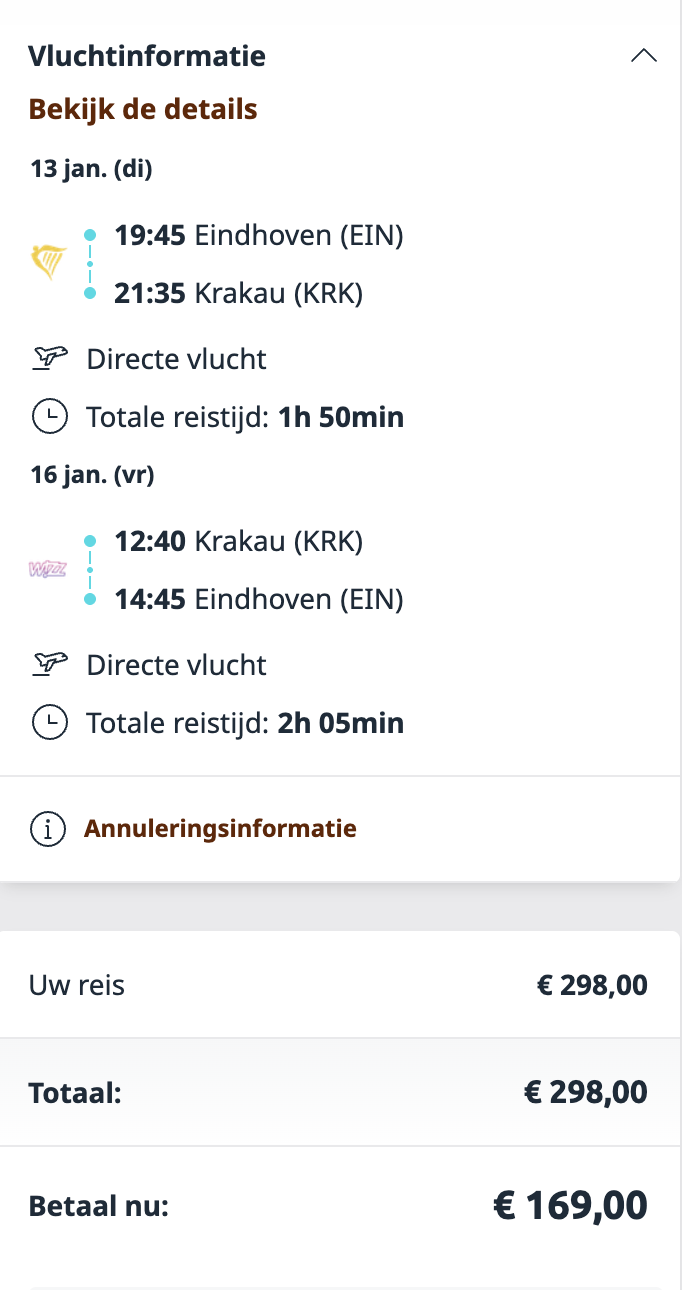
Task: Click the 13 jan. (di) date label
Action: [x=91, y=169]
